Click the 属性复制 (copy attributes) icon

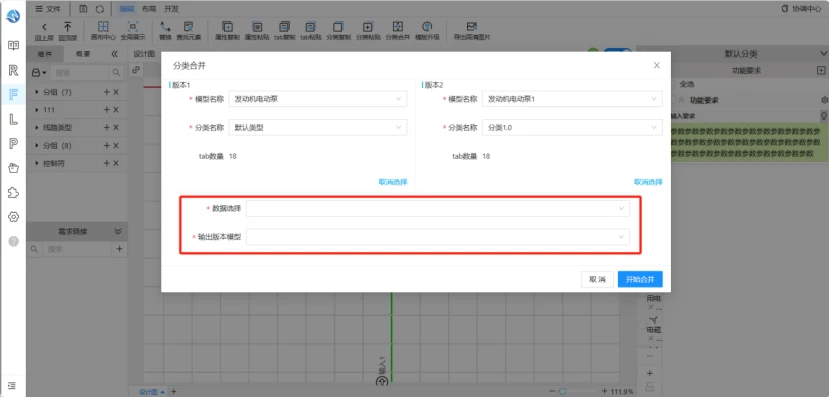[228, 27]
